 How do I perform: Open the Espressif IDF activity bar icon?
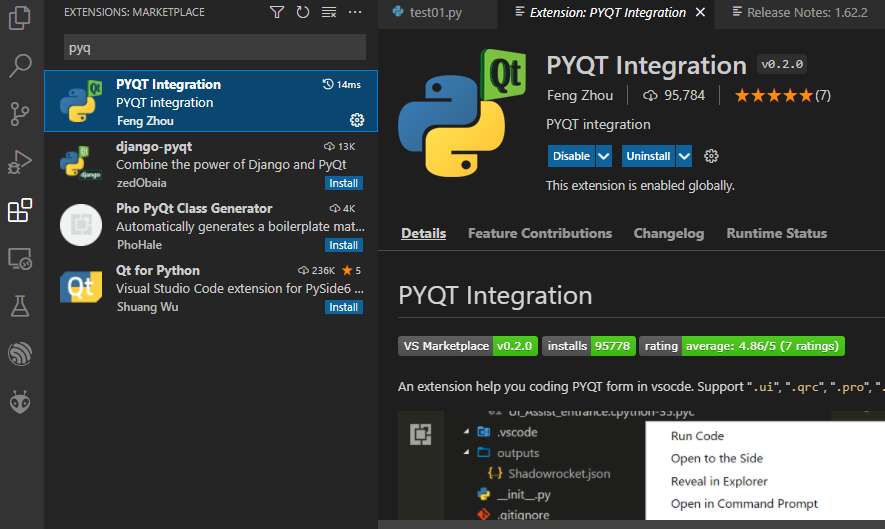(x=20, y=354)
